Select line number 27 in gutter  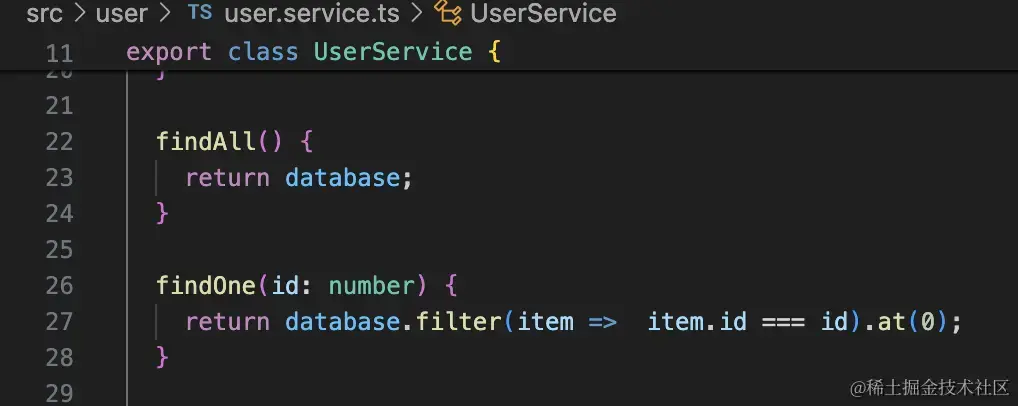[59, 322]
